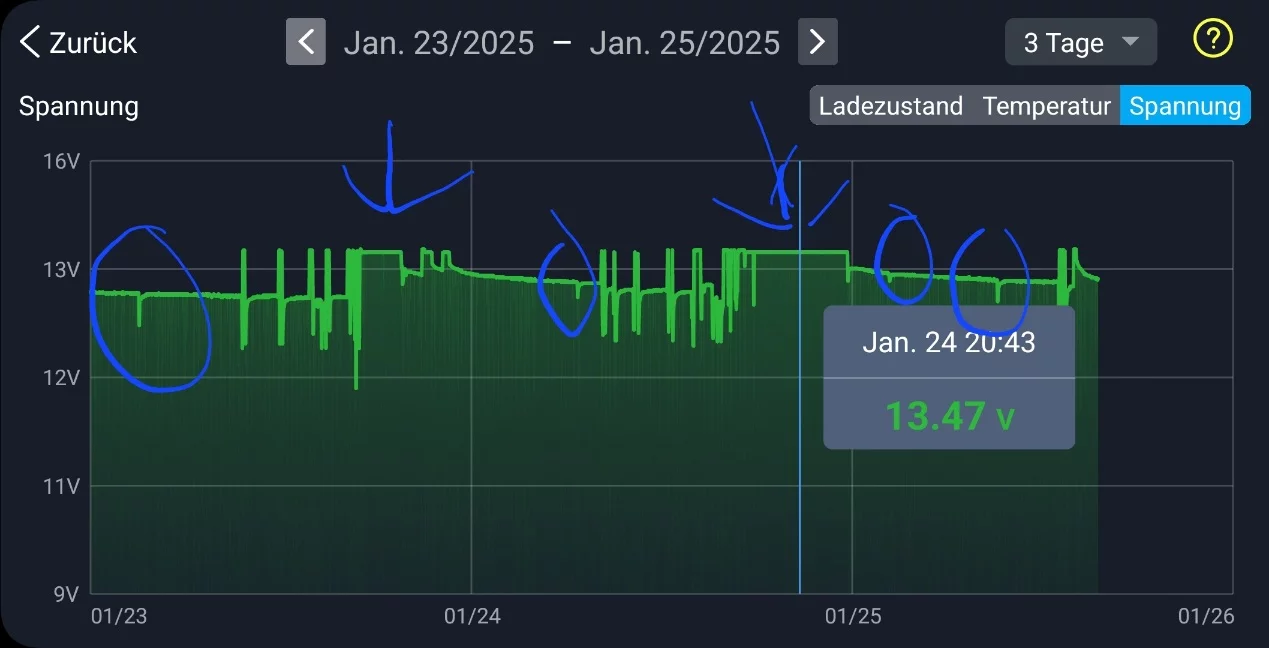
Task: Open help via the yellow question mark
Action: coord(1212,40)
